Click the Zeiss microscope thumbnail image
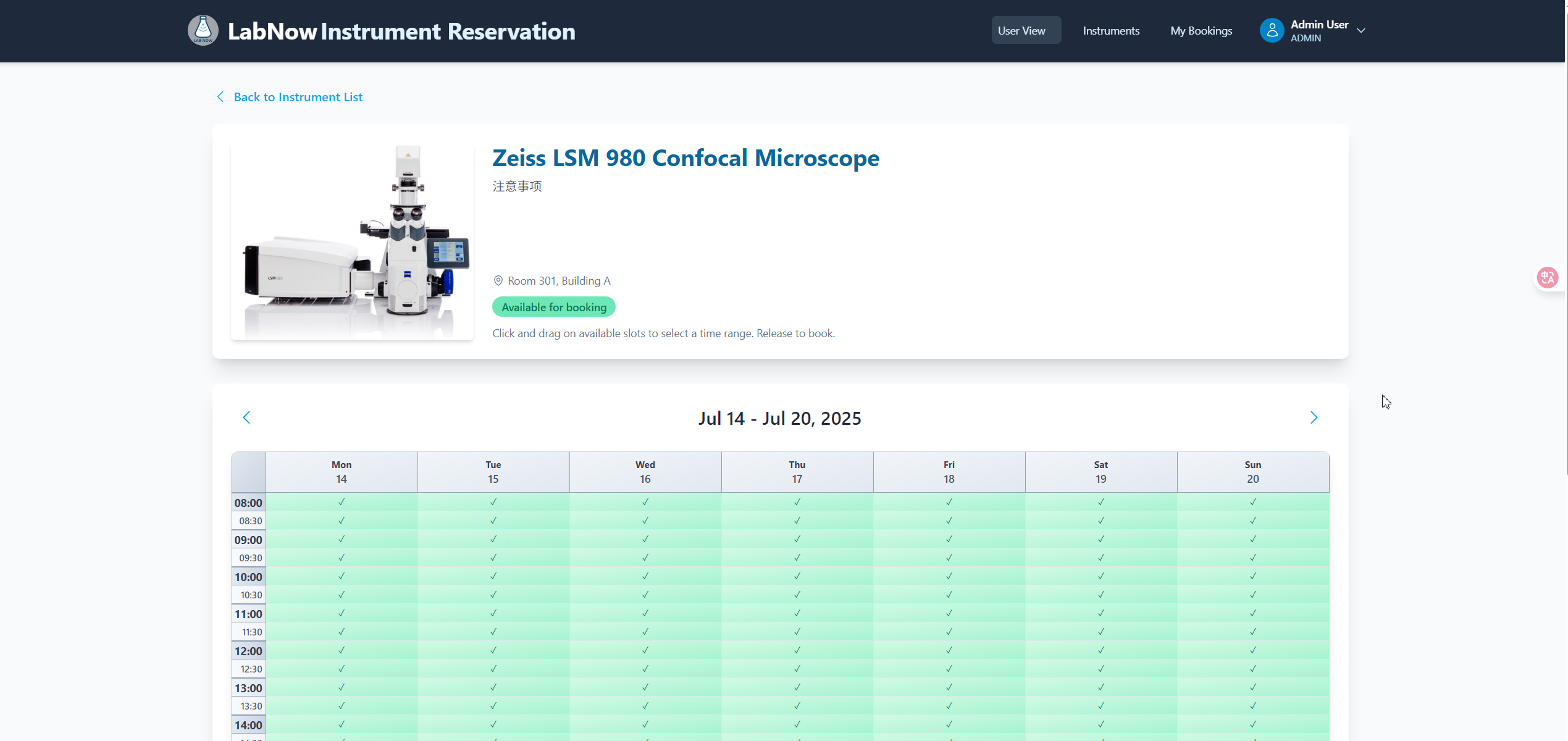1568x741 pixels. tap(352, 241)
